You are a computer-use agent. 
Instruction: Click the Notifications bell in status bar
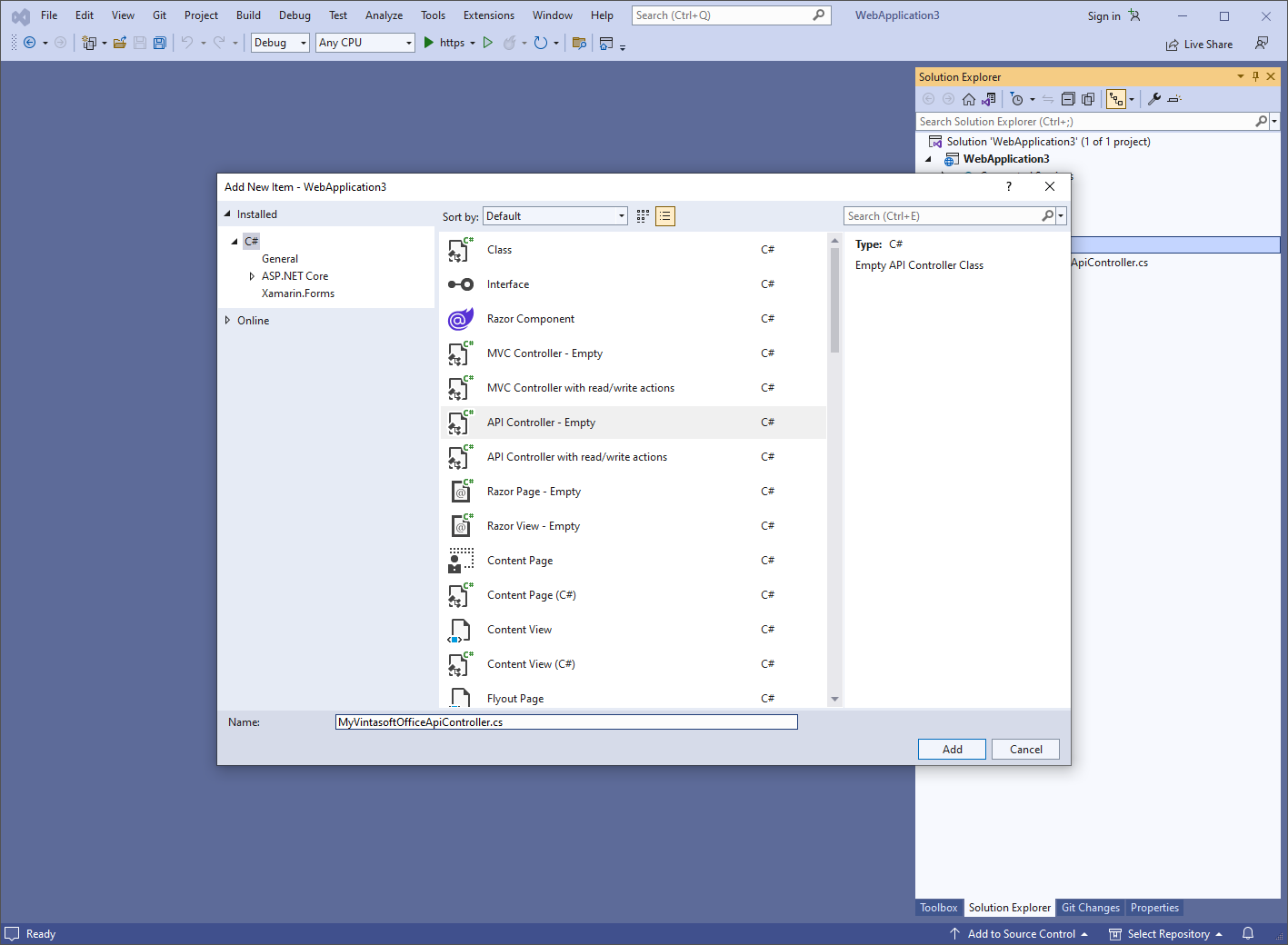(x=1248, y=933)
